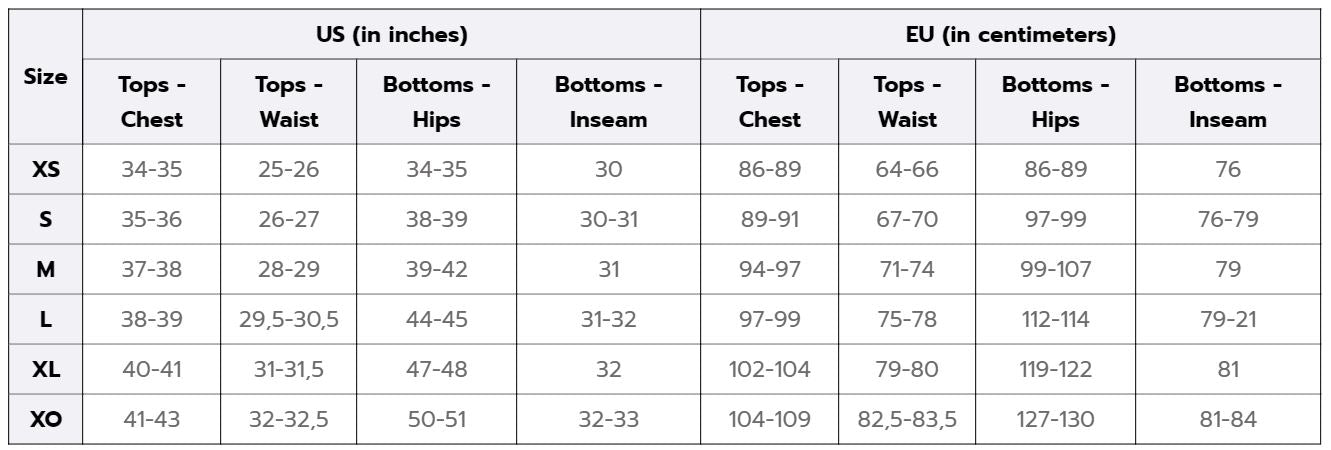Click the 99-107 hips cell
This screenshot has width=1331, height=450.
1055,270
